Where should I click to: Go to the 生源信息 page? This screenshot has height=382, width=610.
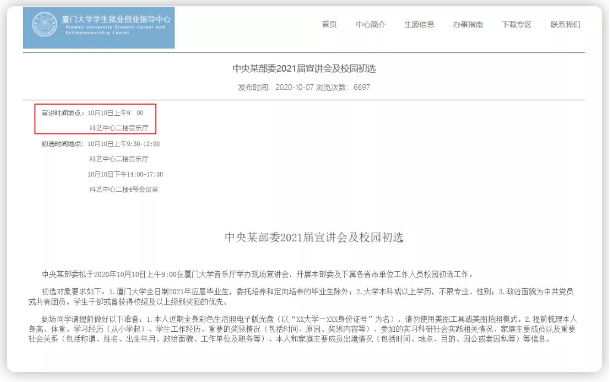[419, 25]
